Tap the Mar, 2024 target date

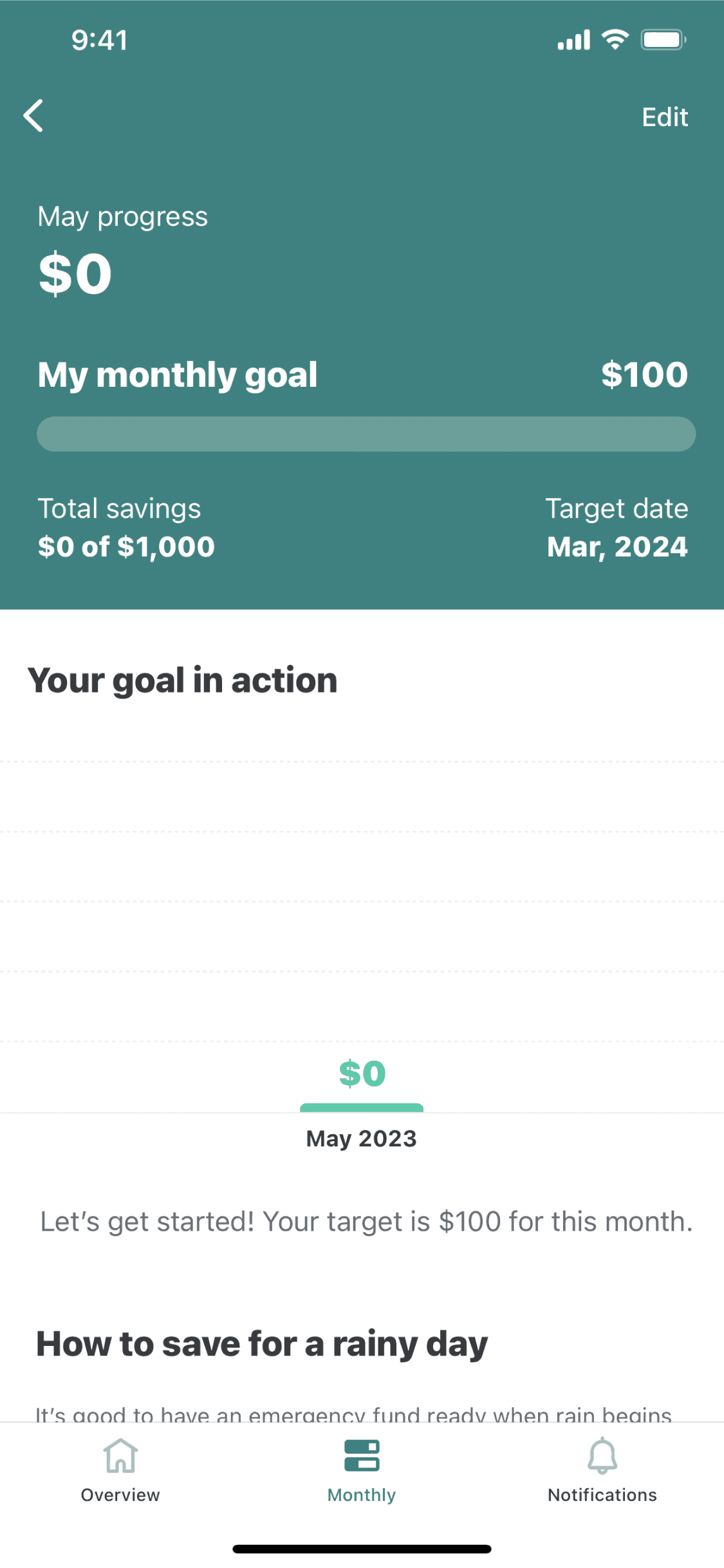617,546
